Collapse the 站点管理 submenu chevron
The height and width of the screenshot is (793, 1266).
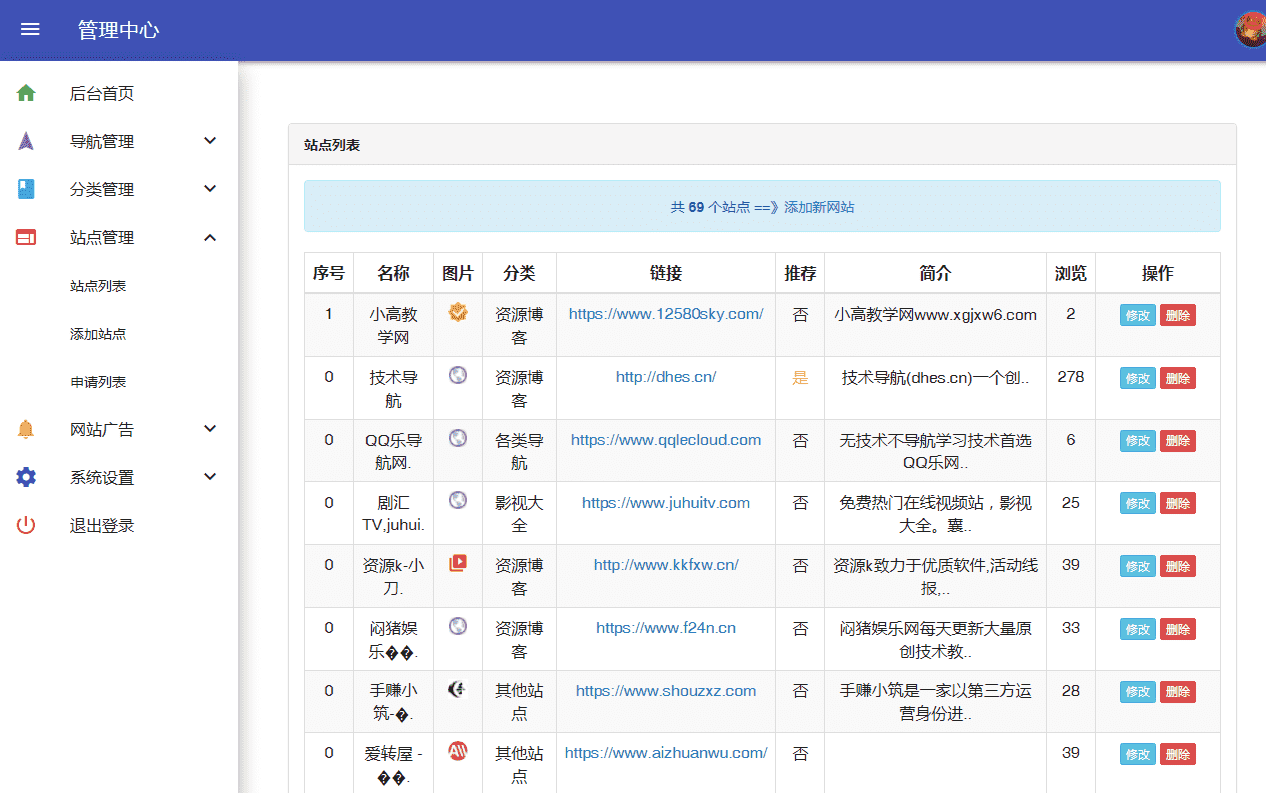click(210, 237)
